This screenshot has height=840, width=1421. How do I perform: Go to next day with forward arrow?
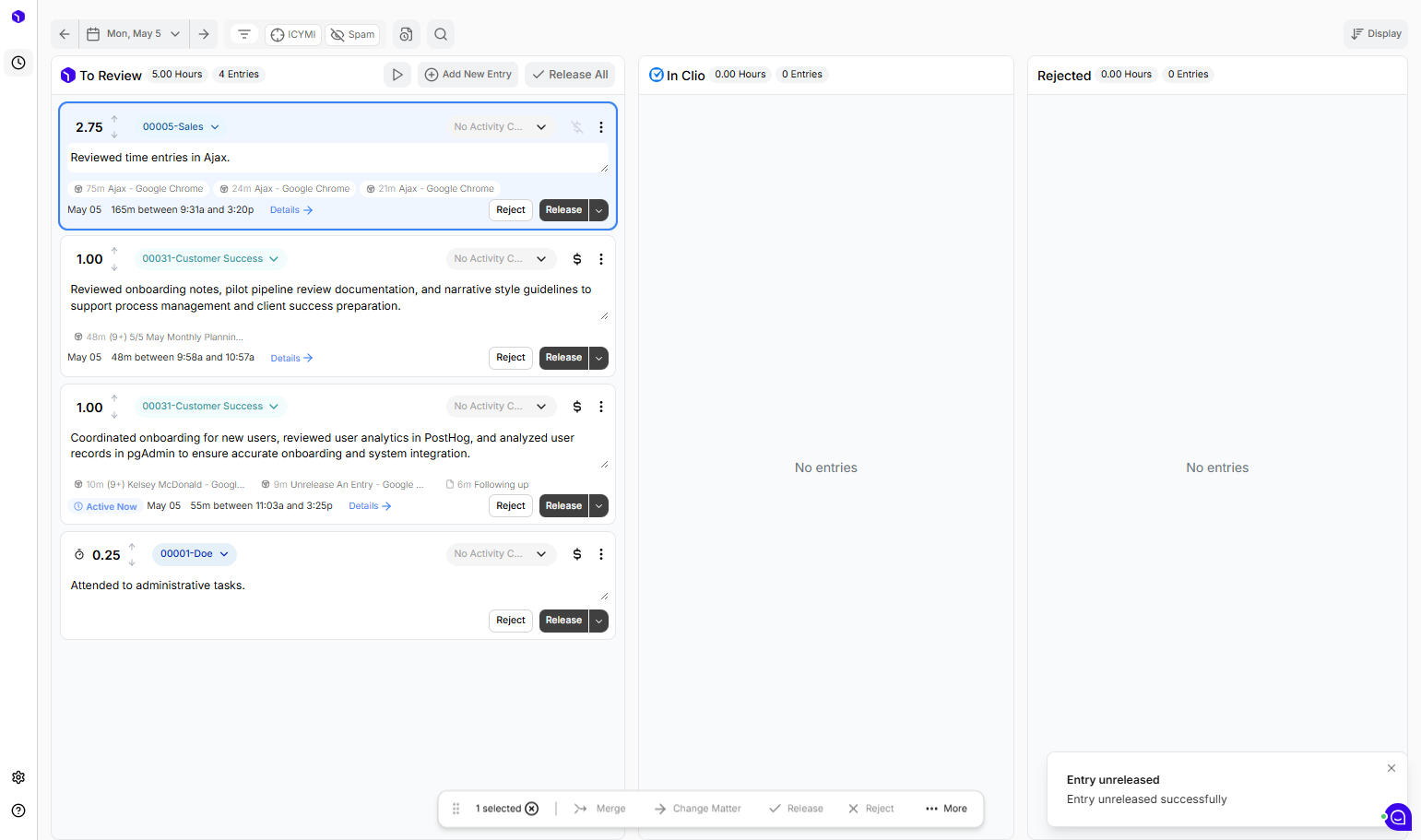[x=204, y=34]
